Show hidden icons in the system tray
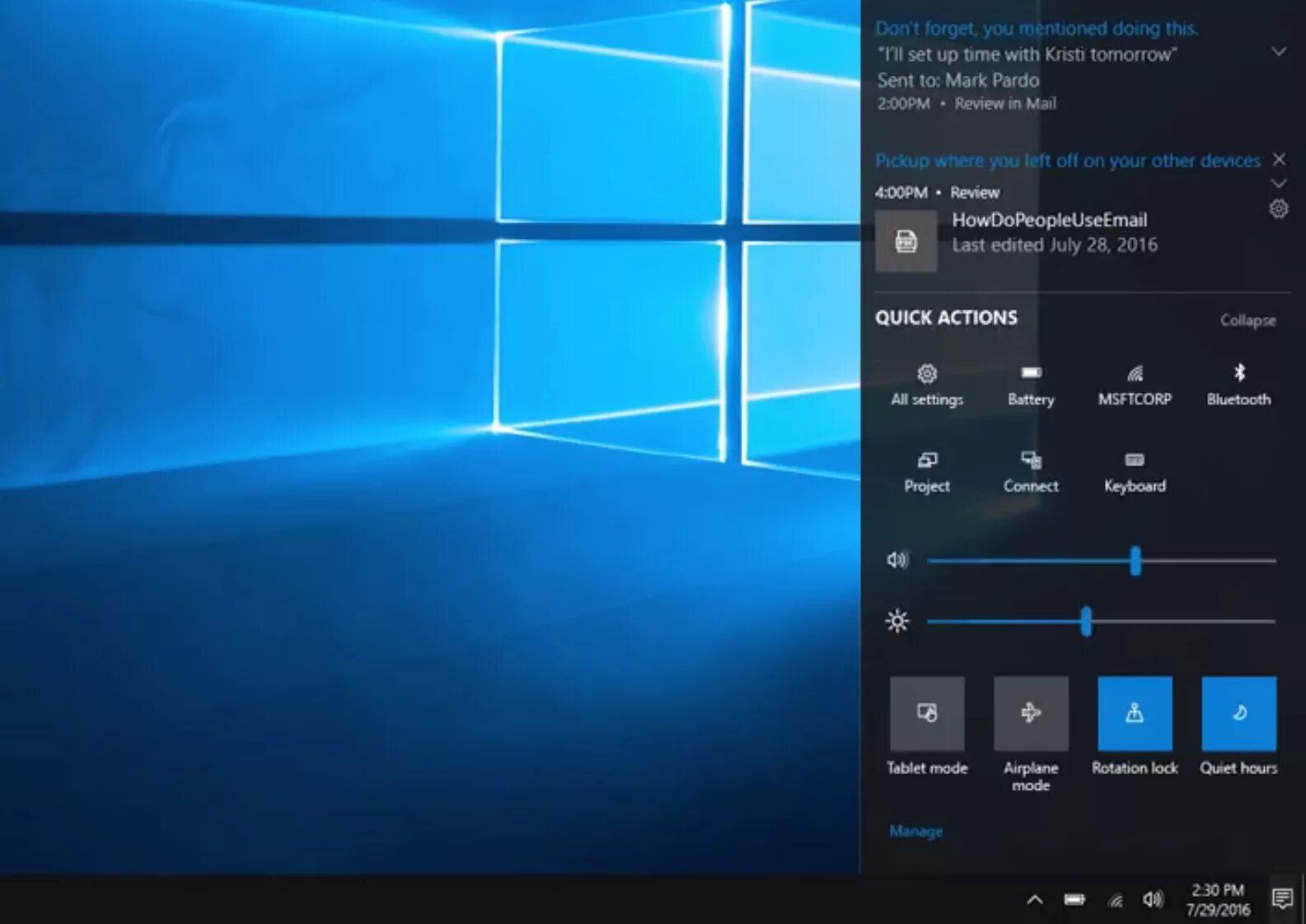This screenshot has width=1306, height=924. click(1035, 899)
